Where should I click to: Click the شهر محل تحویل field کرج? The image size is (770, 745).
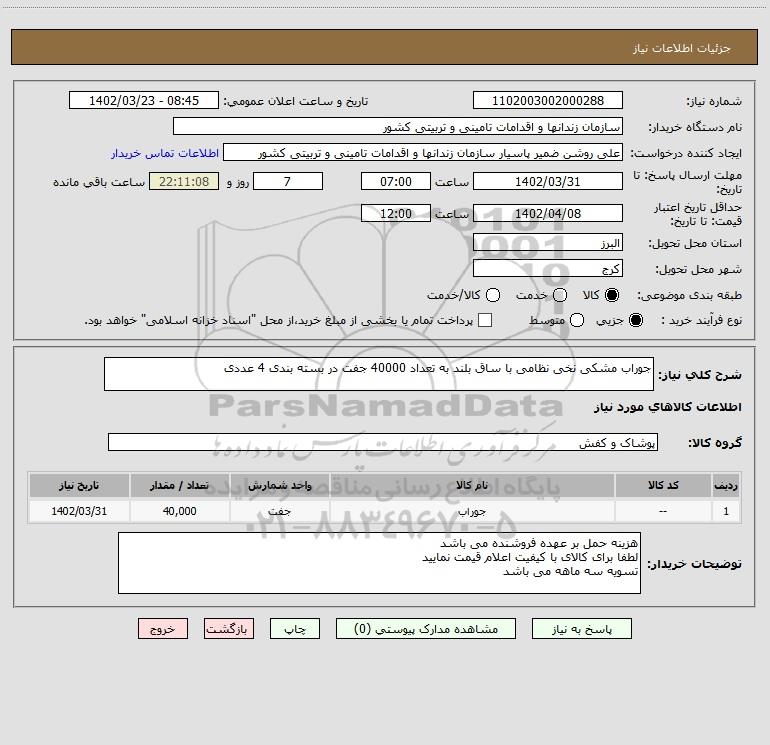pyautogui.click(x=548, y=269)
